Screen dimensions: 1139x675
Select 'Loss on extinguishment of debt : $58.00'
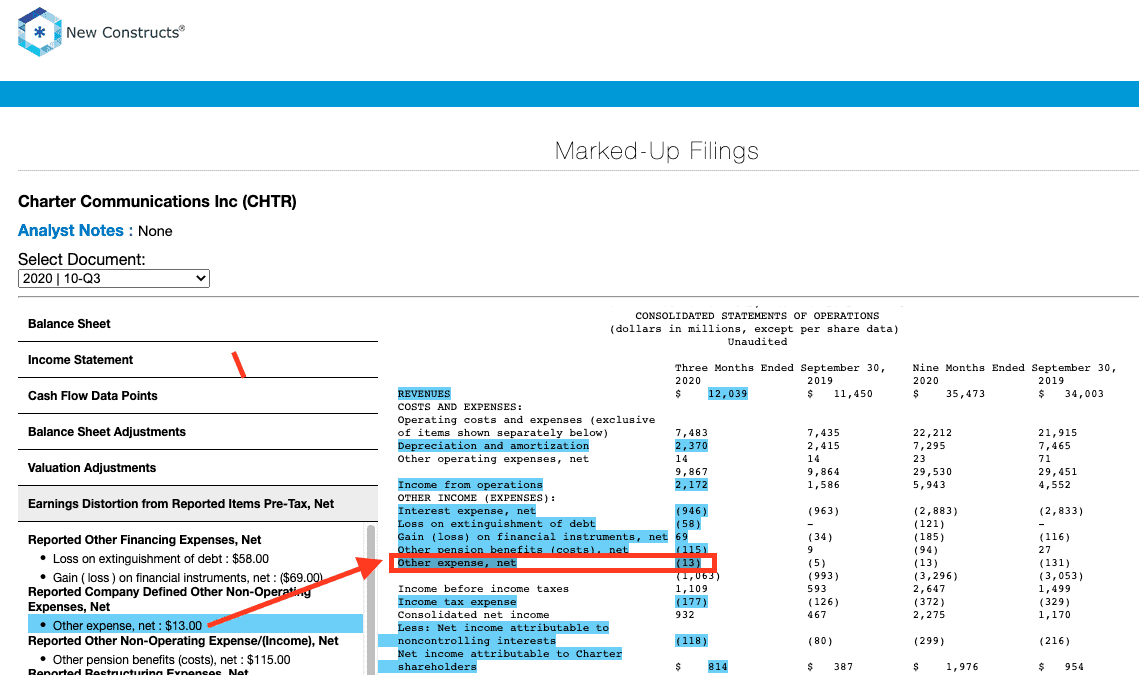(161, 559)
